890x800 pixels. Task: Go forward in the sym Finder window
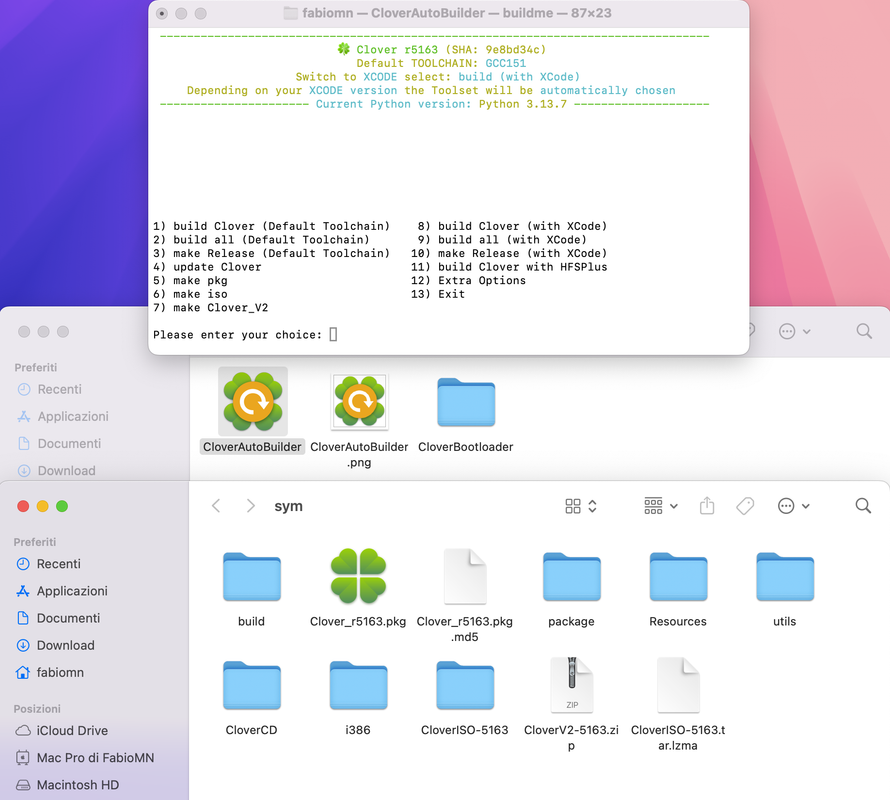[250, 505]
